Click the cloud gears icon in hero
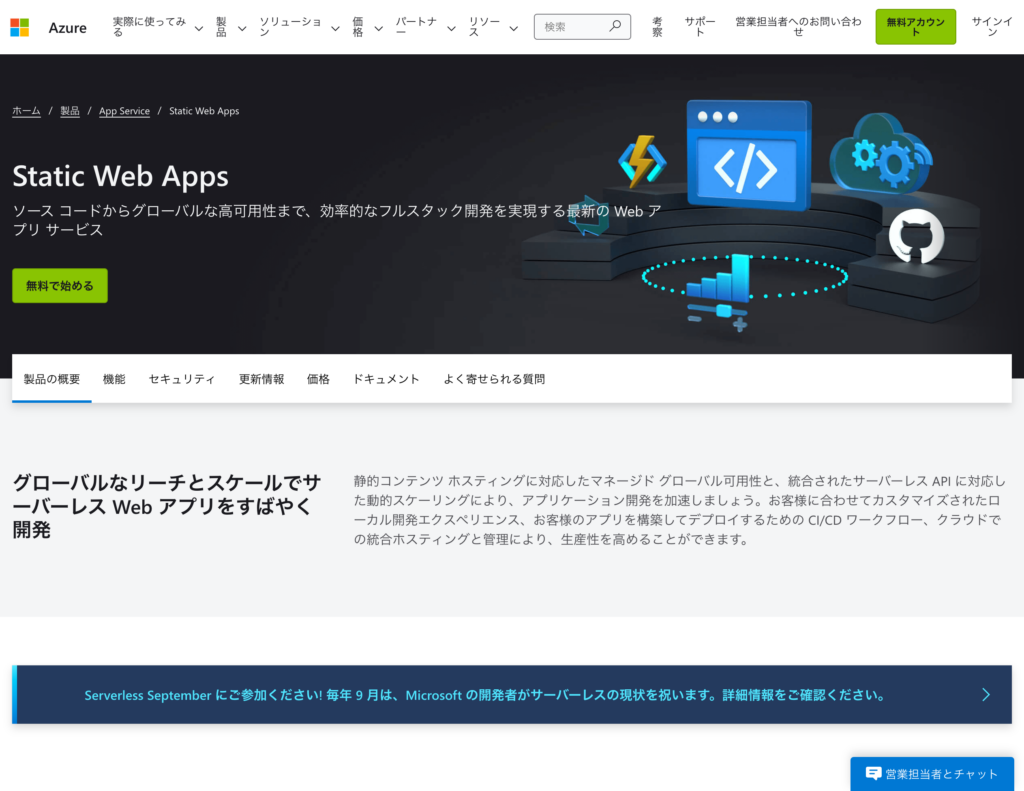1024x791 pixels. 878,155
